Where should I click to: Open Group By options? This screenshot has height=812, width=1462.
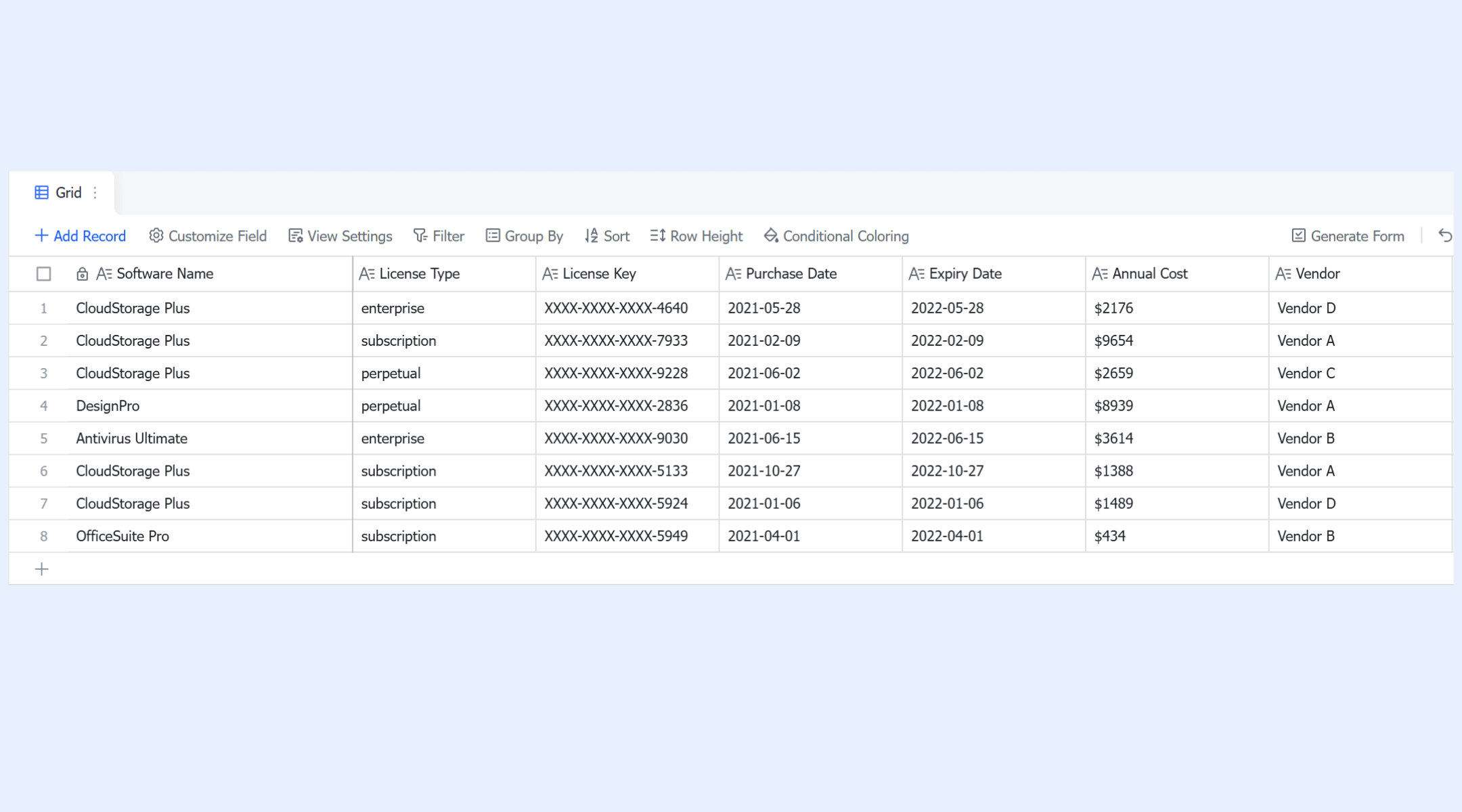[525, 236]
